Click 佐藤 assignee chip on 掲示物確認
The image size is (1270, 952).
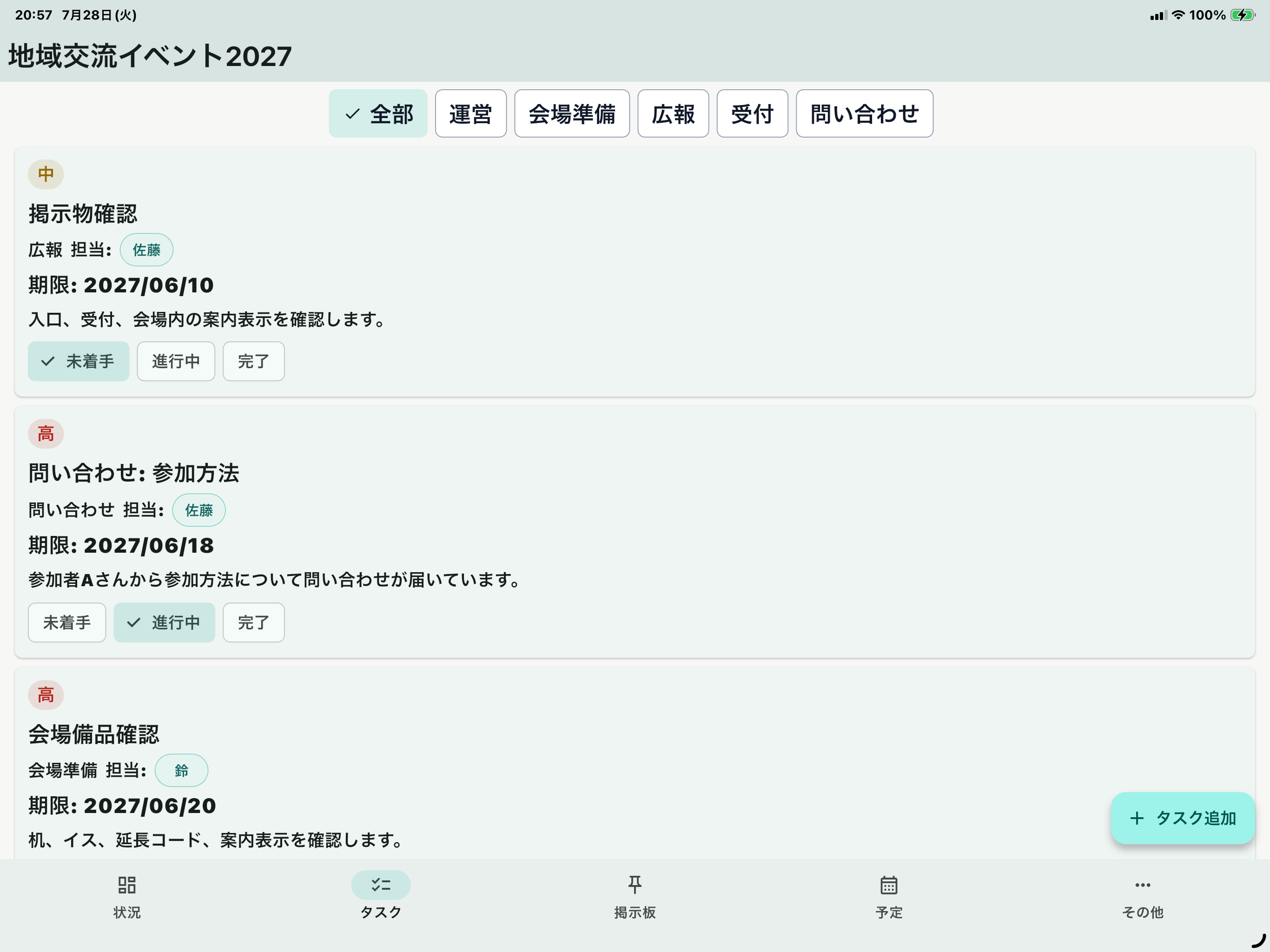[x=146, y=250]
